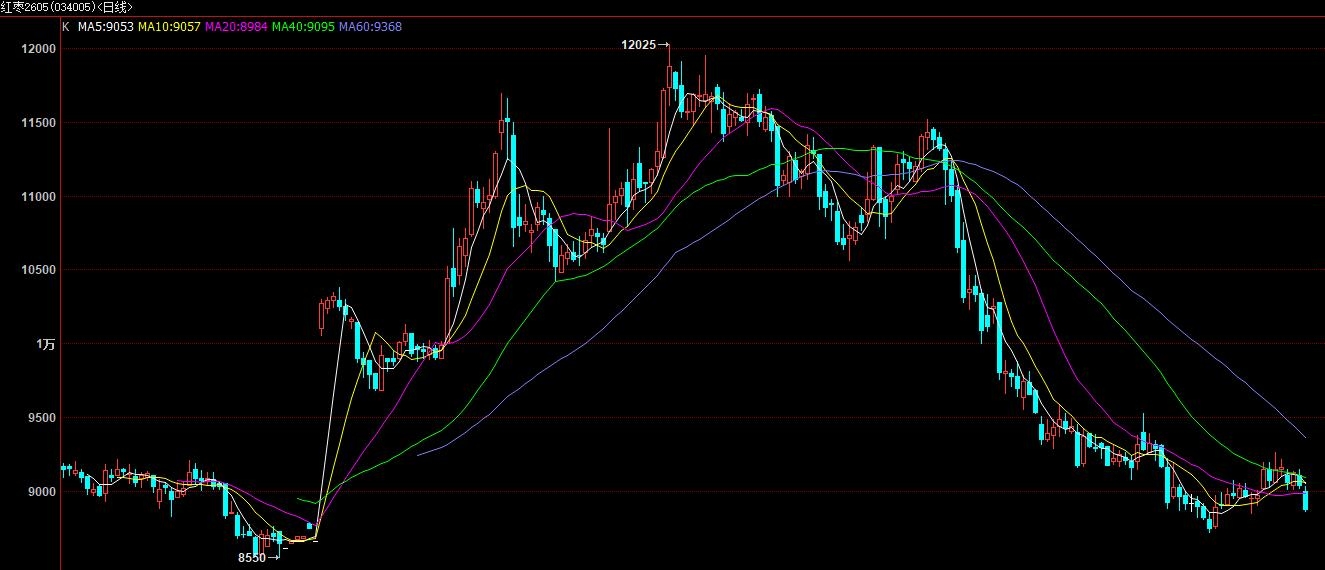The width and height of the screenshot is (1325, 570).
Task: Click the arrow beside the 12025 label
Action: tap(664, 45)
